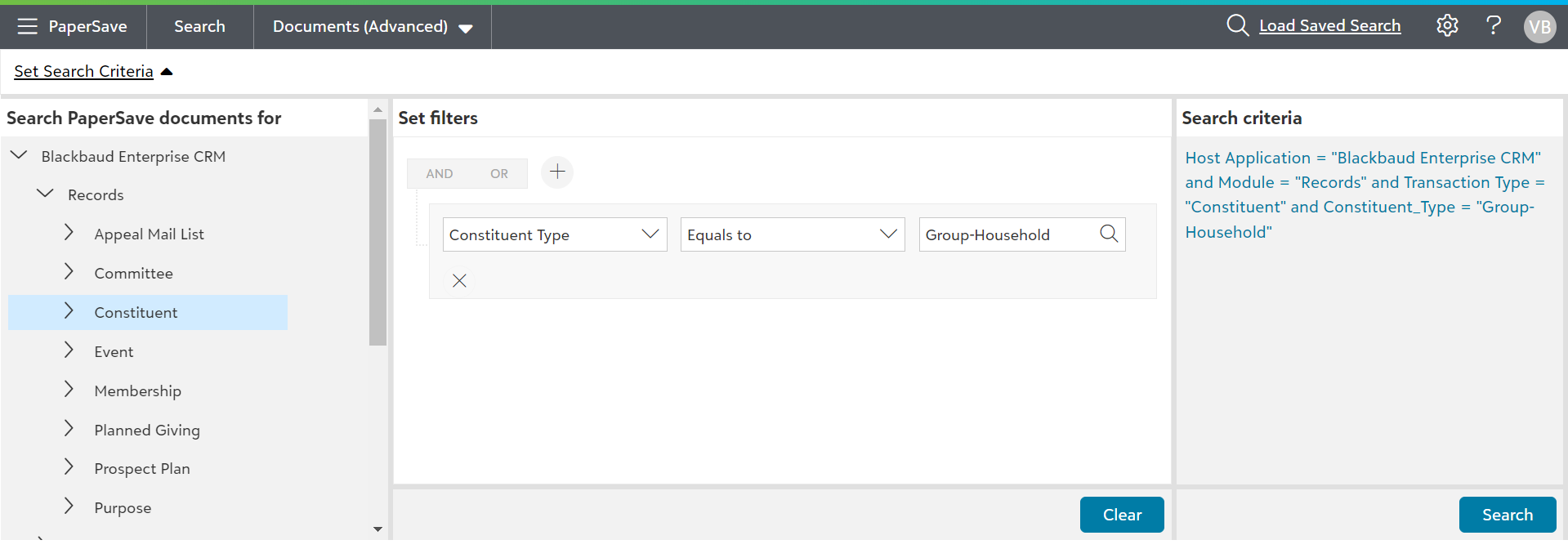Image resolution: width=1568 pixels, height=549 pixels.
Task: Click the Load Saved Search link
Action: [1329, 26]
